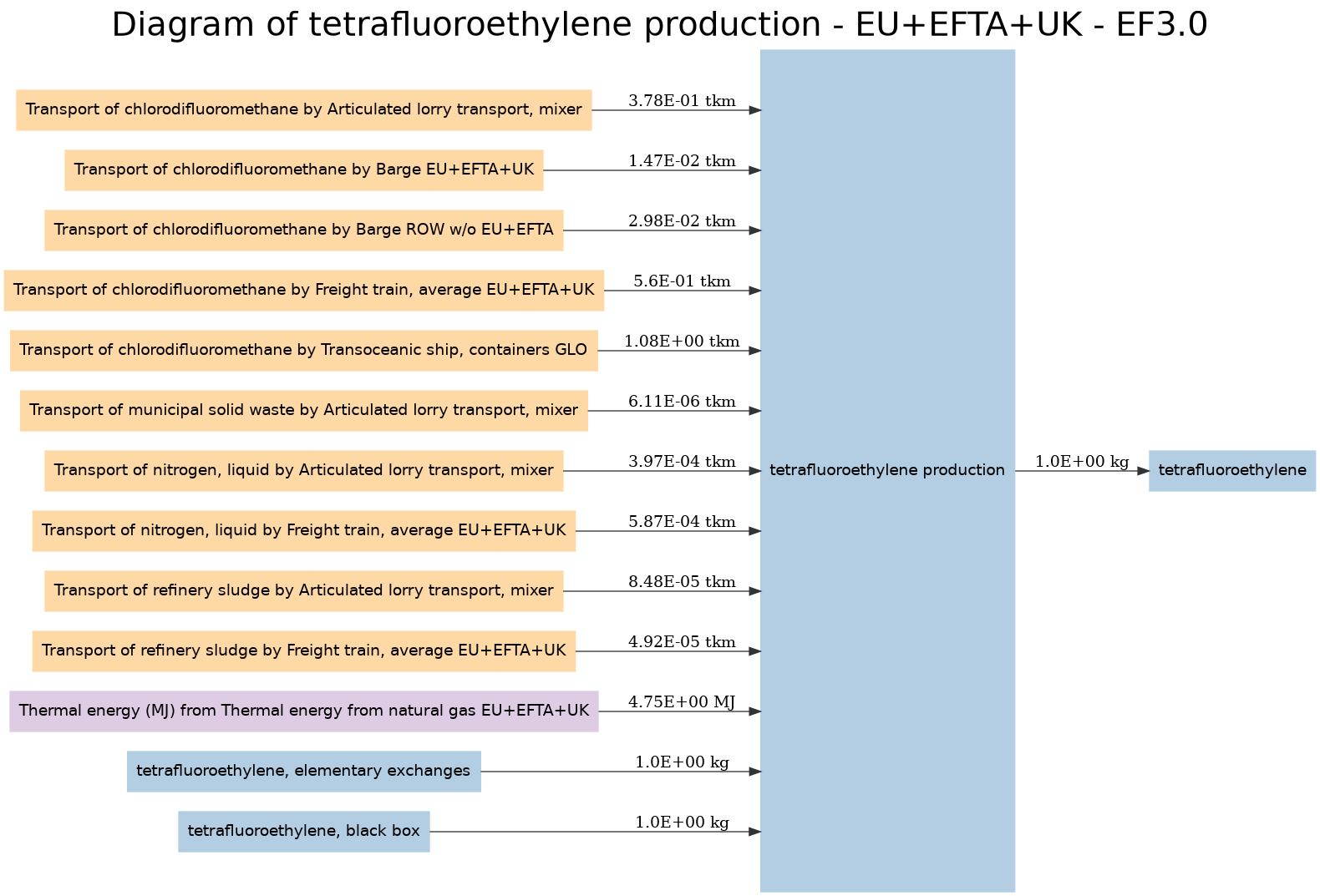Click '1.0E+00 kg' label from elementary exchanges
The height and width of the screenshot is (896, 1320).
(x=682, y=762)
